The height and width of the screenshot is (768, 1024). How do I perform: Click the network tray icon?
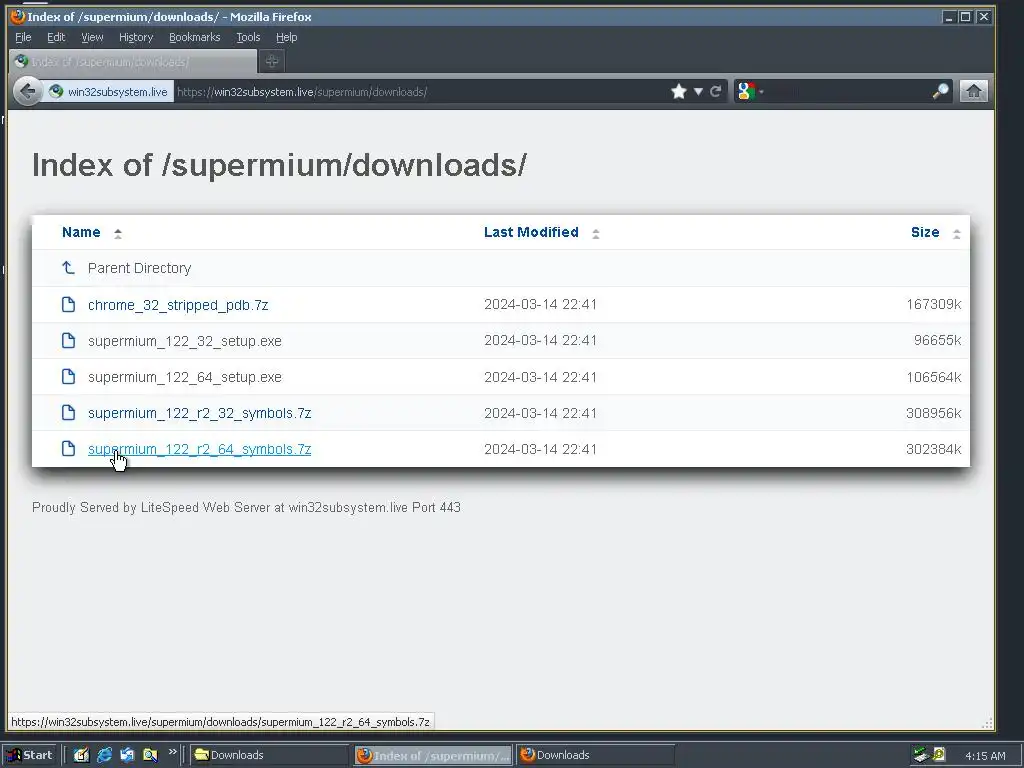(921, 755)
